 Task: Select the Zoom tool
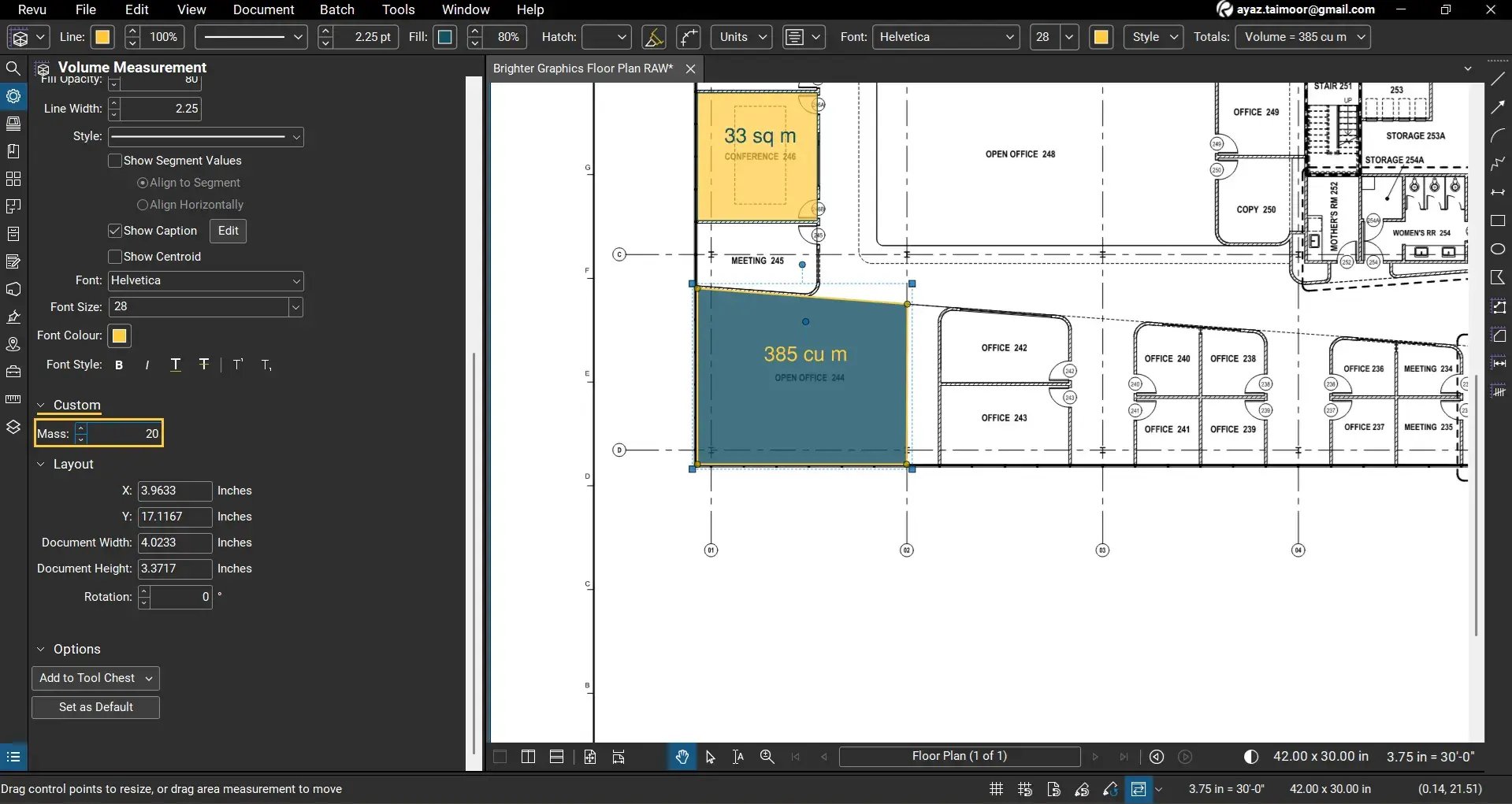coord(767,756)
